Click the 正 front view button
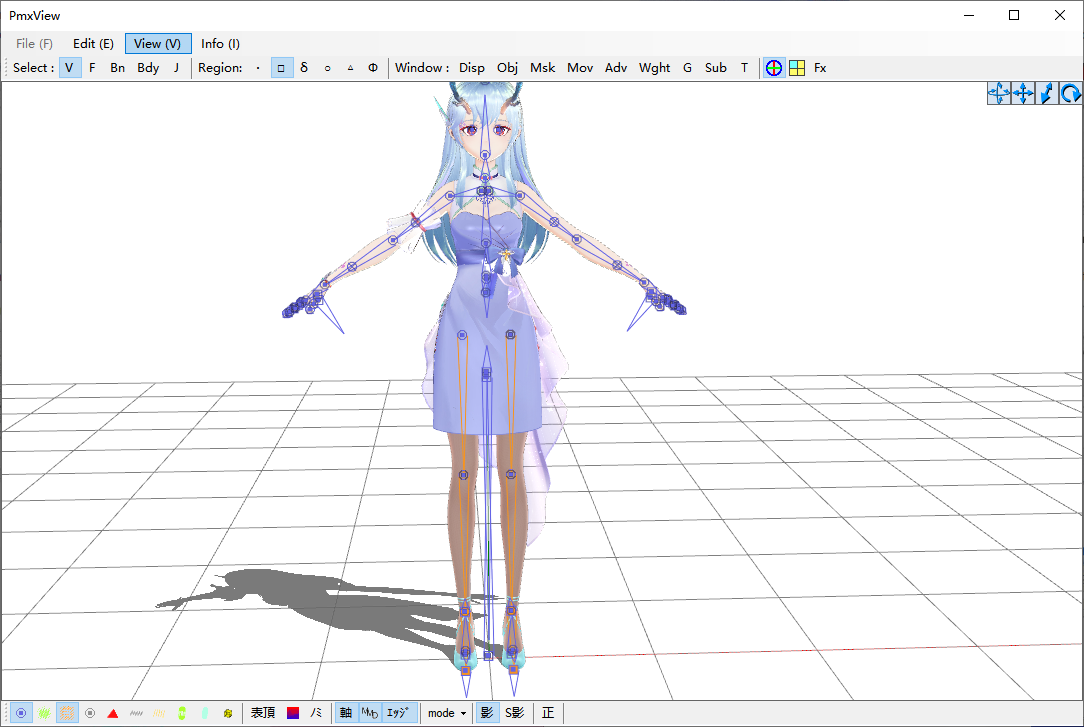Image resolution: width=1084 pixels, height=727 pixels. pyautogui.click(x=548, y=713)
